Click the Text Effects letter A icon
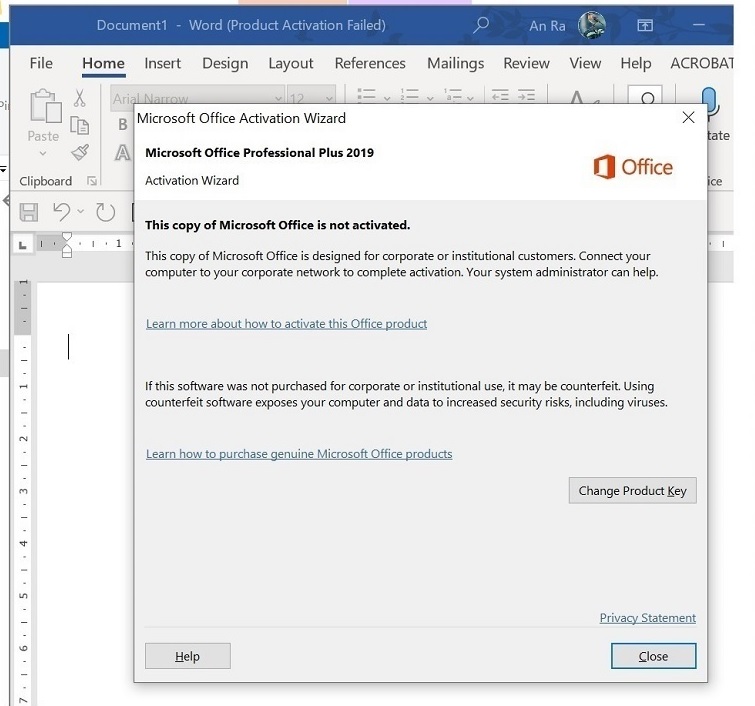The image size is (755, 706). 122,153
